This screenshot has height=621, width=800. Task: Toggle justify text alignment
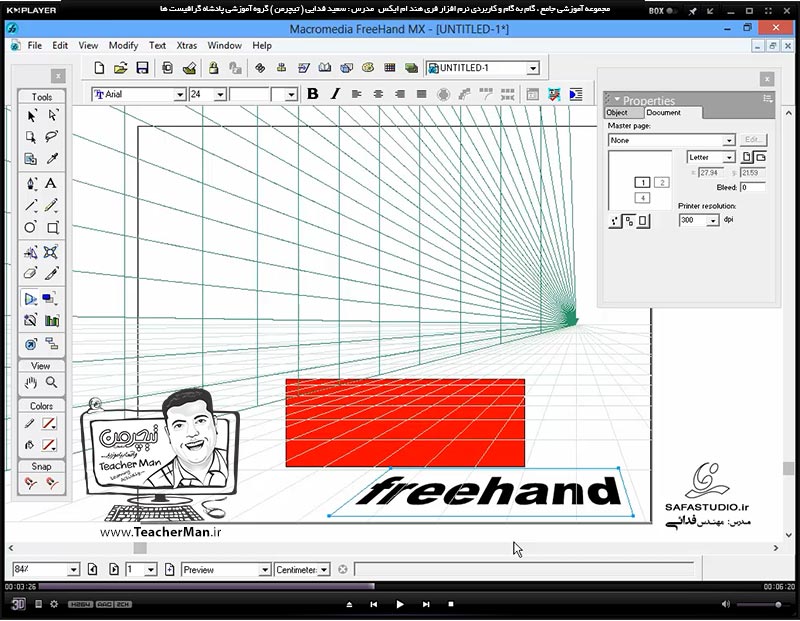[421, 94]
